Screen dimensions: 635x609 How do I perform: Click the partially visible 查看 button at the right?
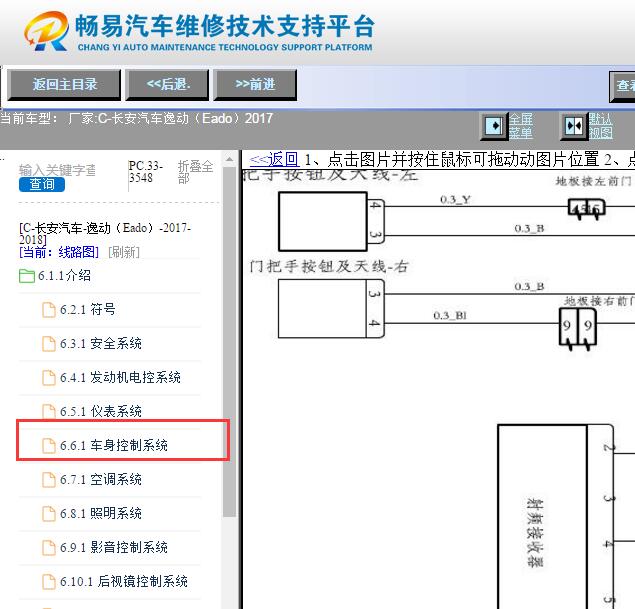tap(623, 86)
